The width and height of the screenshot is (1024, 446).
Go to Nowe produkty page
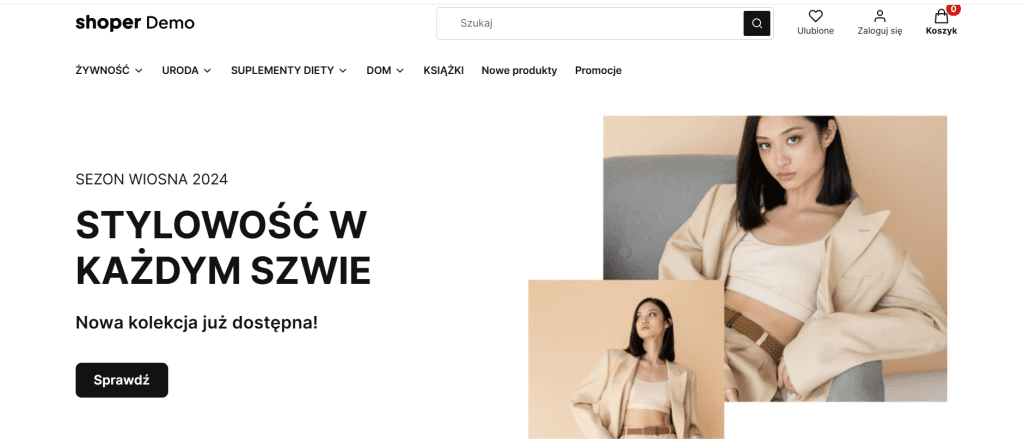[519, 71]
